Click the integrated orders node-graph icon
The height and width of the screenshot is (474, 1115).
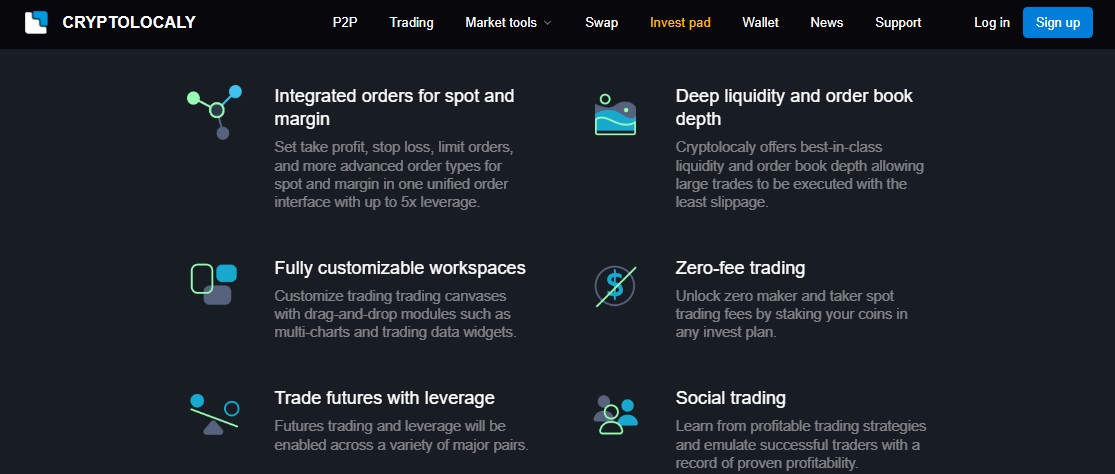(x=214, y=111)
